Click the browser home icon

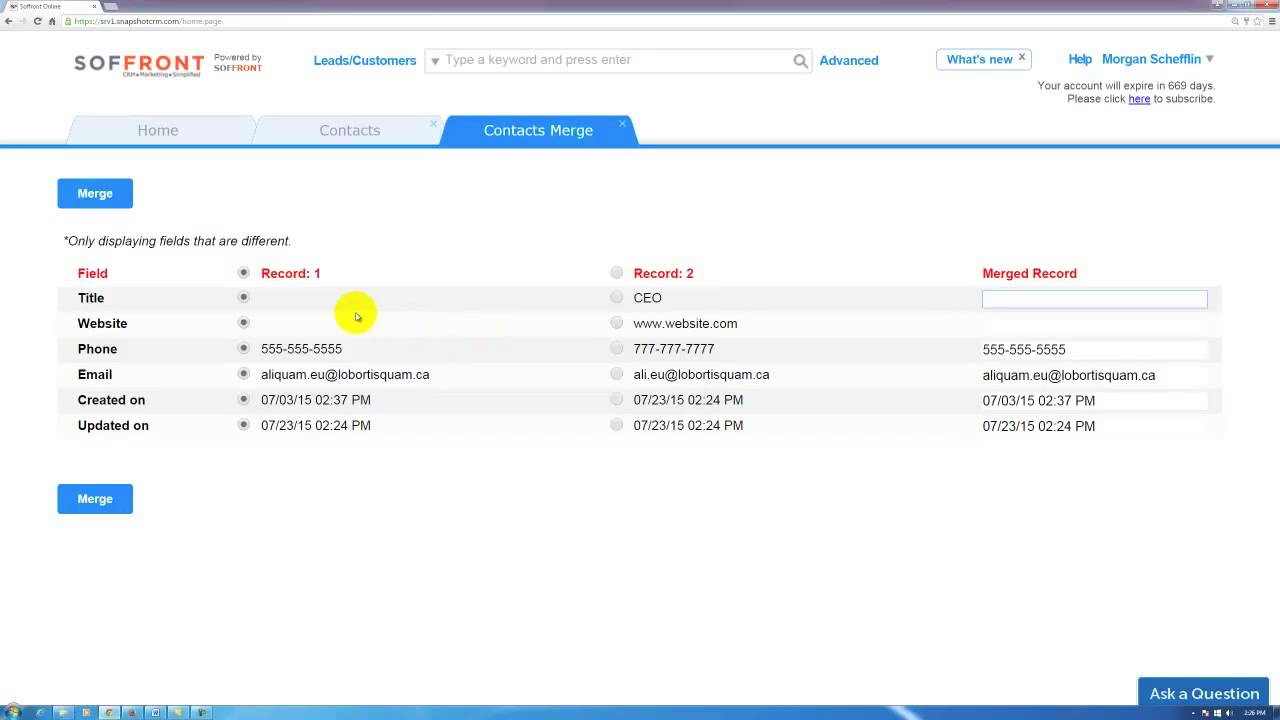[x=52, y=21]
